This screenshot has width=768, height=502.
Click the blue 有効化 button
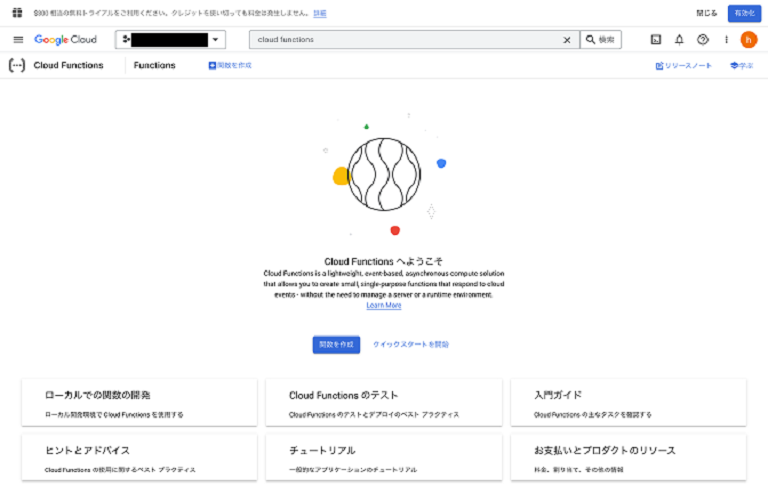coord(744,13)
